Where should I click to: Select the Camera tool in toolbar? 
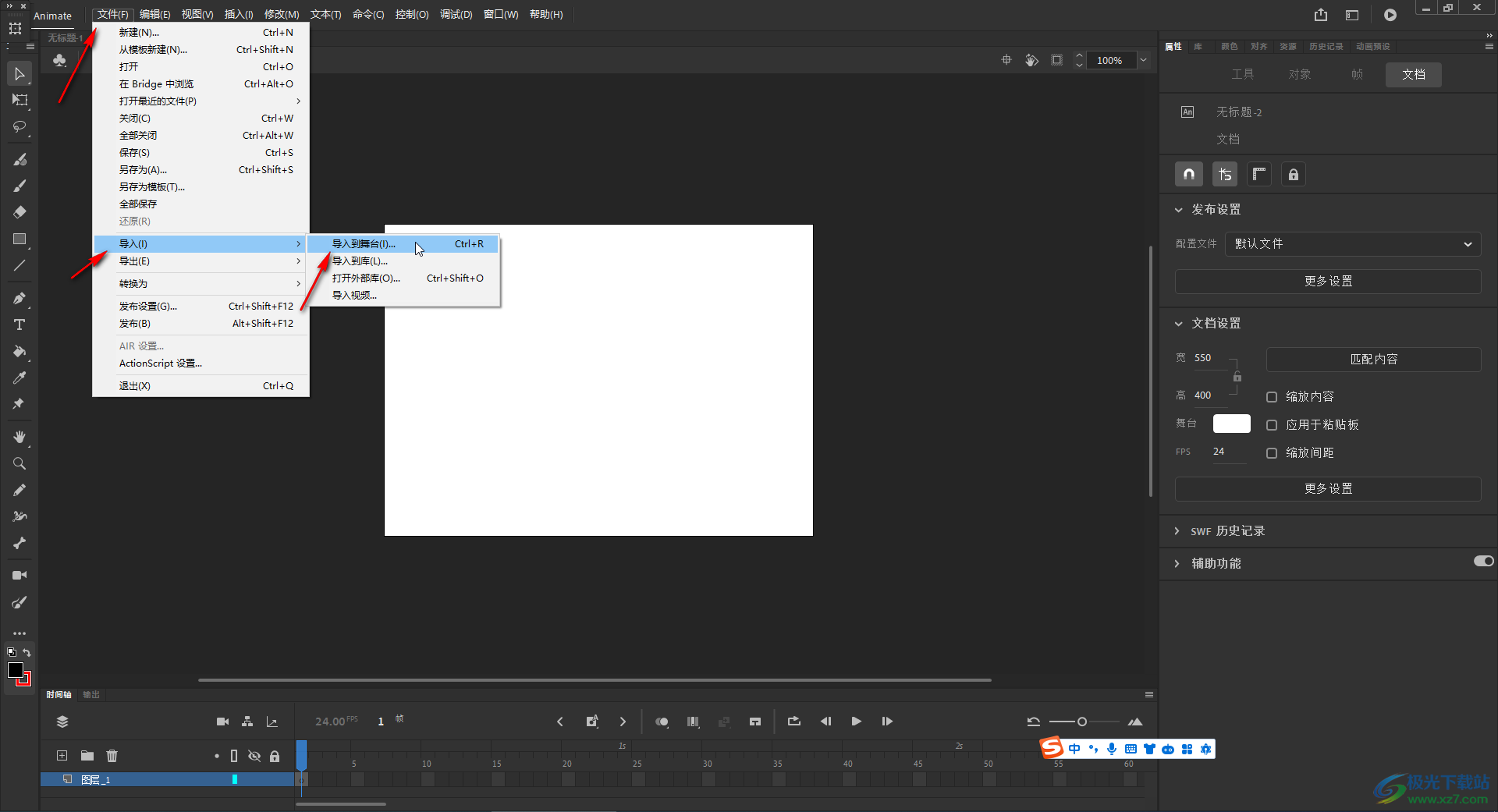click(x=20, y=575)
